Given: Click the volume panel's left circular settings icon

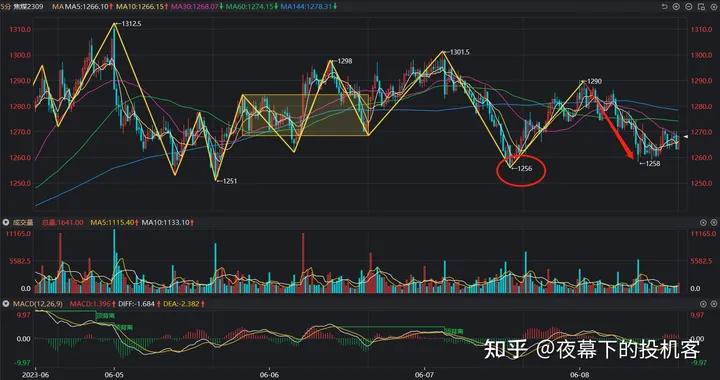Looking at the screenshot, I should (703, 222).
